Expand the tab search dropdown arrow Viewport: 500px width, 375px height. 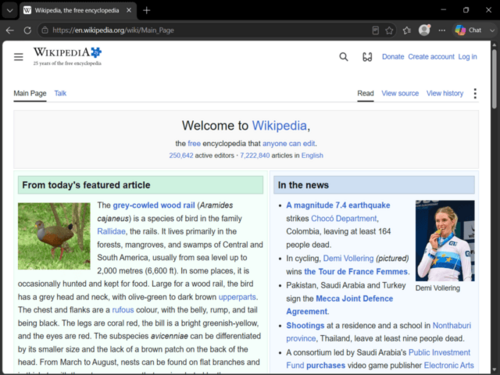click(10, 11)
